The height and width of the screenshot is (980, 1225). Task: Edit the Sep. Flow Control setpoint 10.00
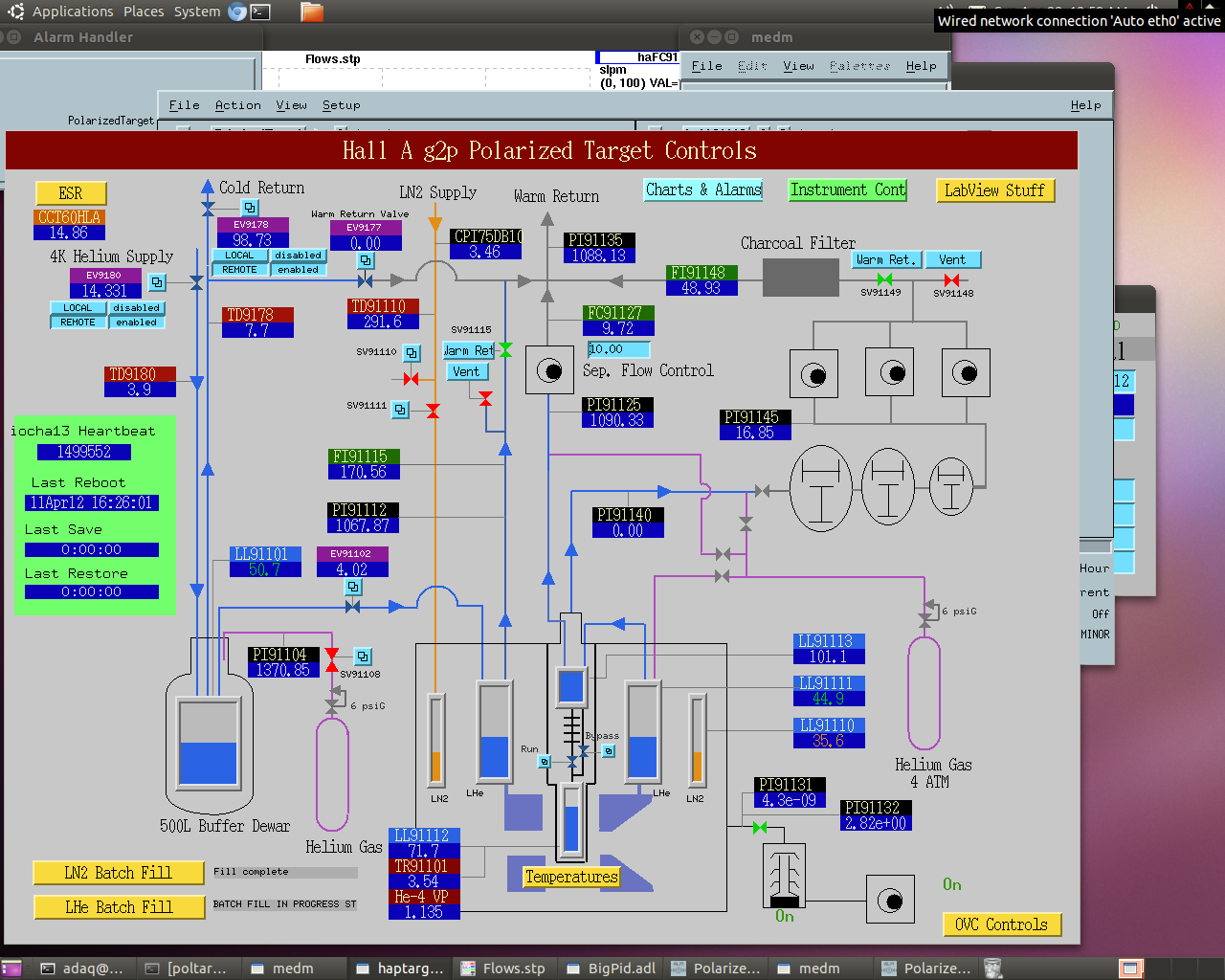(618, 349)
